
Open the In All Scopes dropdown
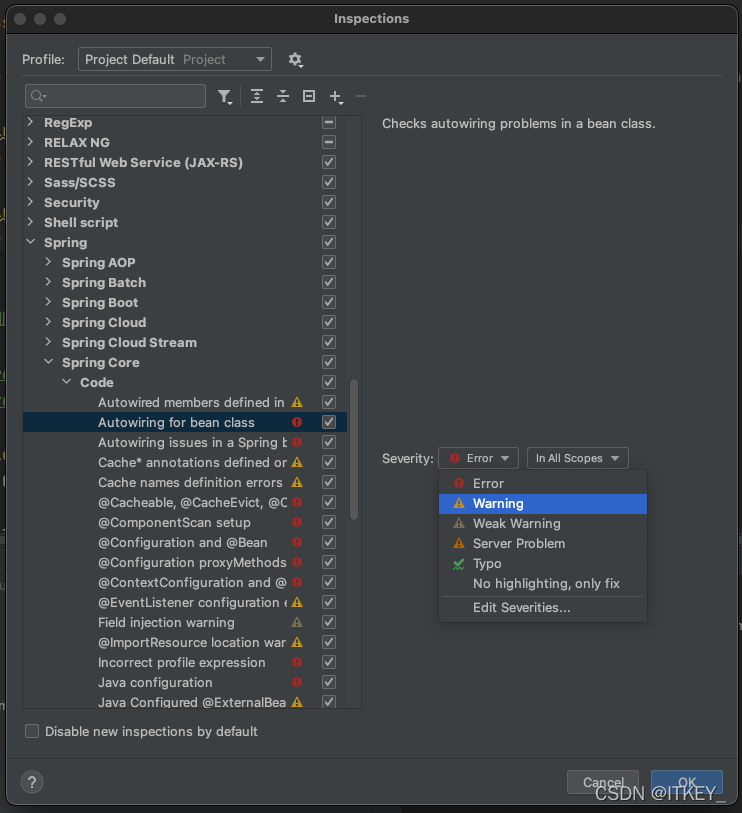tap(578, 458)
